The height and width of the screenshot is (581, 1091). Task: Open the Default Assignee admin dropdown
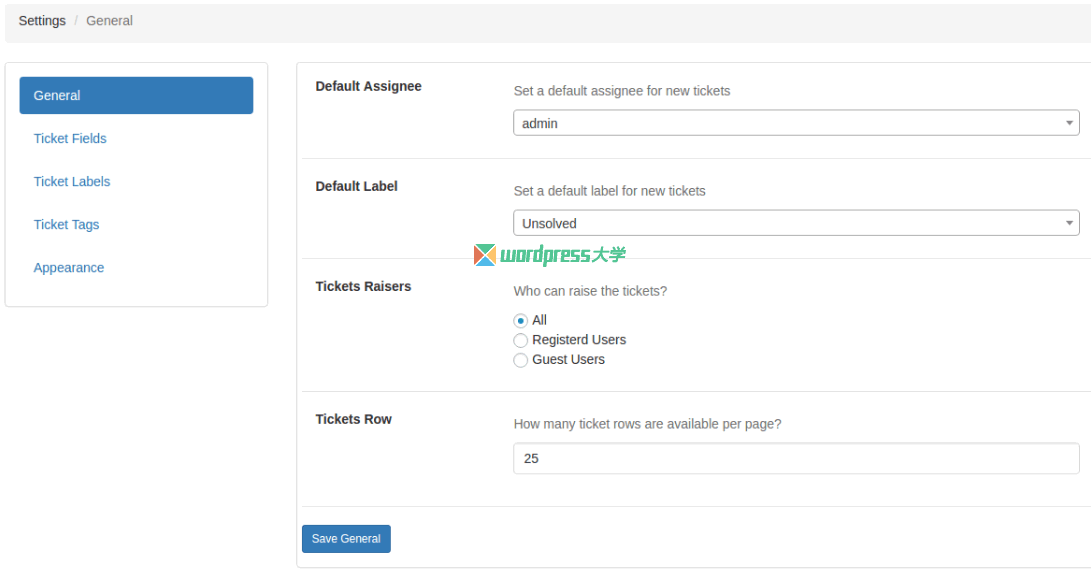click(x=796, y=123)
